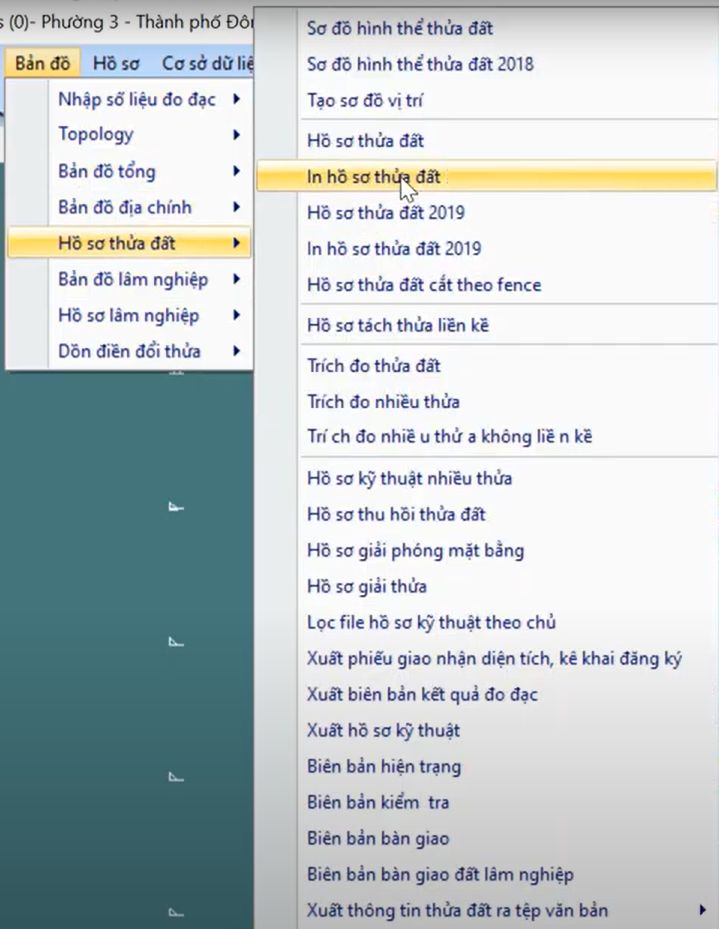This screenshot has height=929, width=719.
Task: Click arrow next to Dồn điền đổi thửa
Action: pos(236,351)
